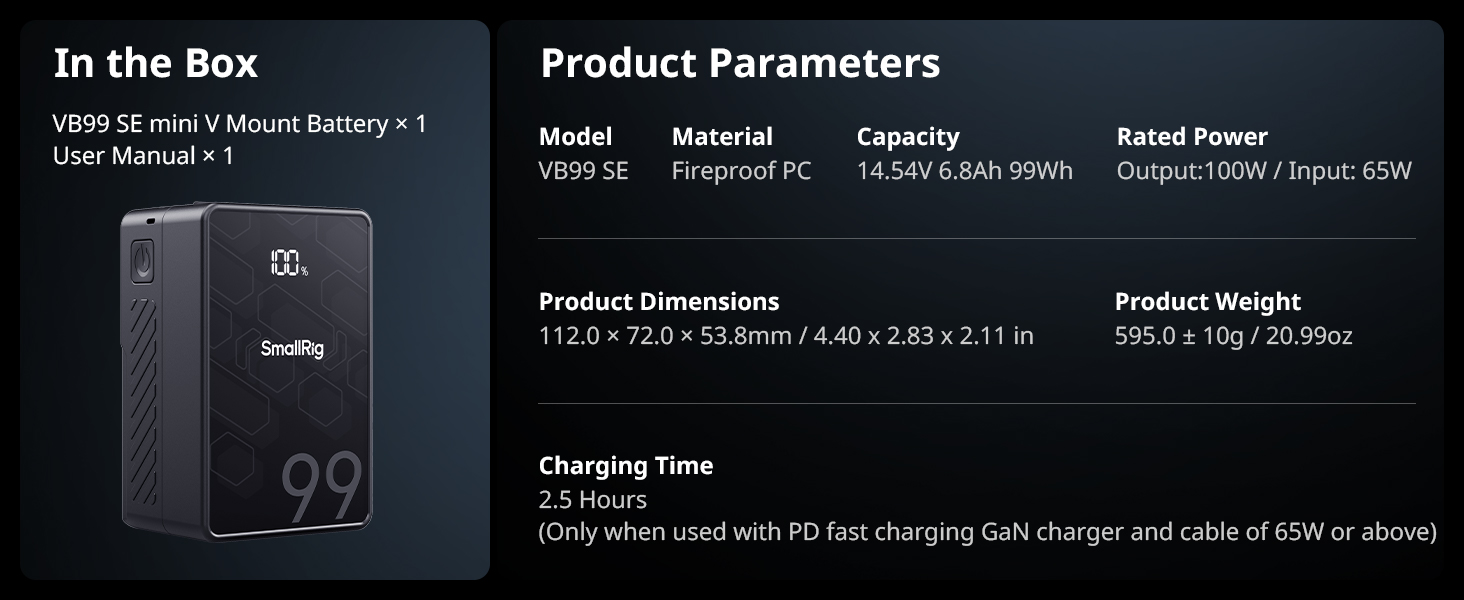Image resolution: width=1464 pixels, height=600 pixels.
Task: Click the large 99 numeral on battery
Action: [x=320, y=488]
